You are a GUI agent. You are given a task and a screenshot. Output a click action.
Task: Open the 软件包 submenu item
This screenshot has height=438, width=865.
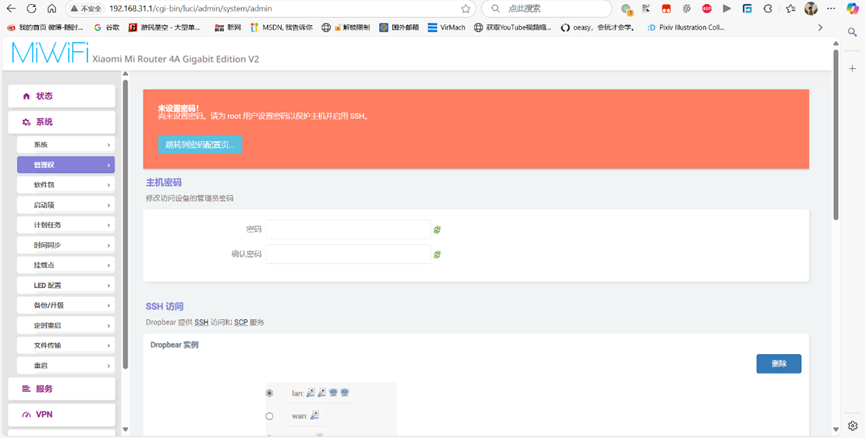tap(65, 185)
